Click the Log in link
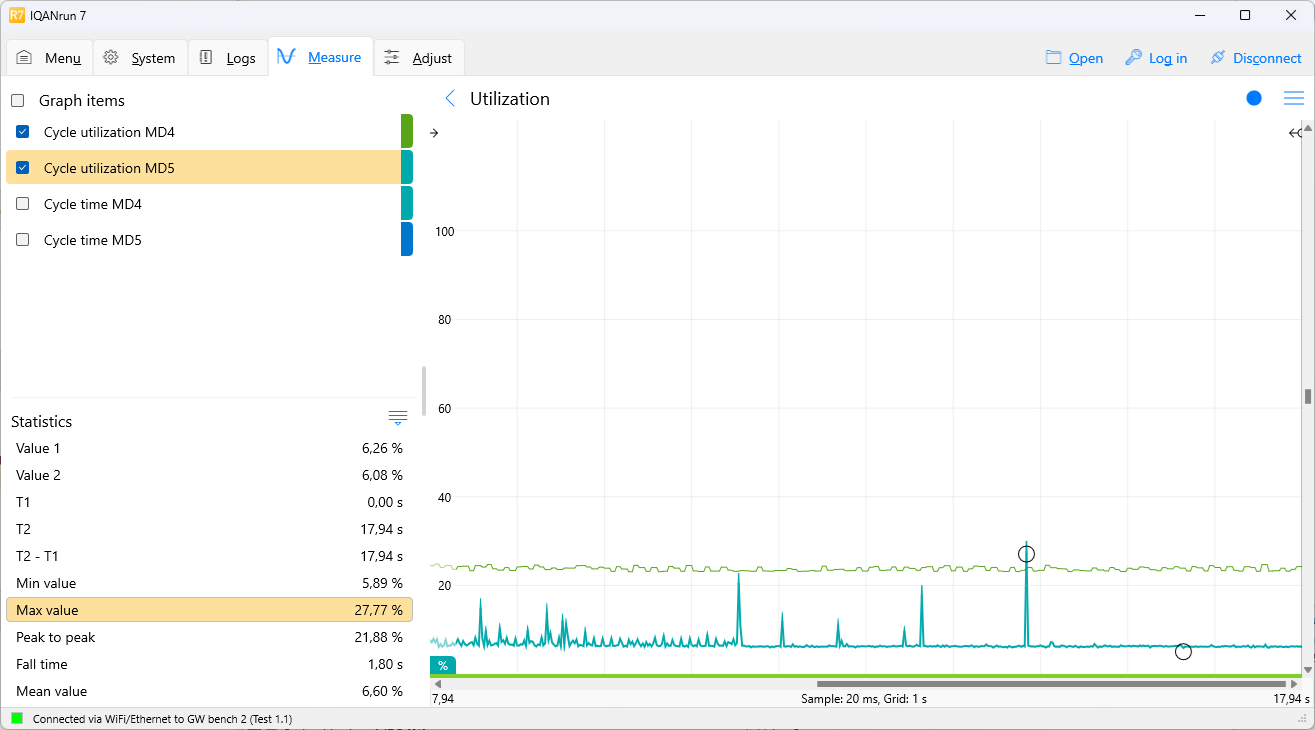Image resolution: width=1315 pixels, height=730 pixels. 1156,58
